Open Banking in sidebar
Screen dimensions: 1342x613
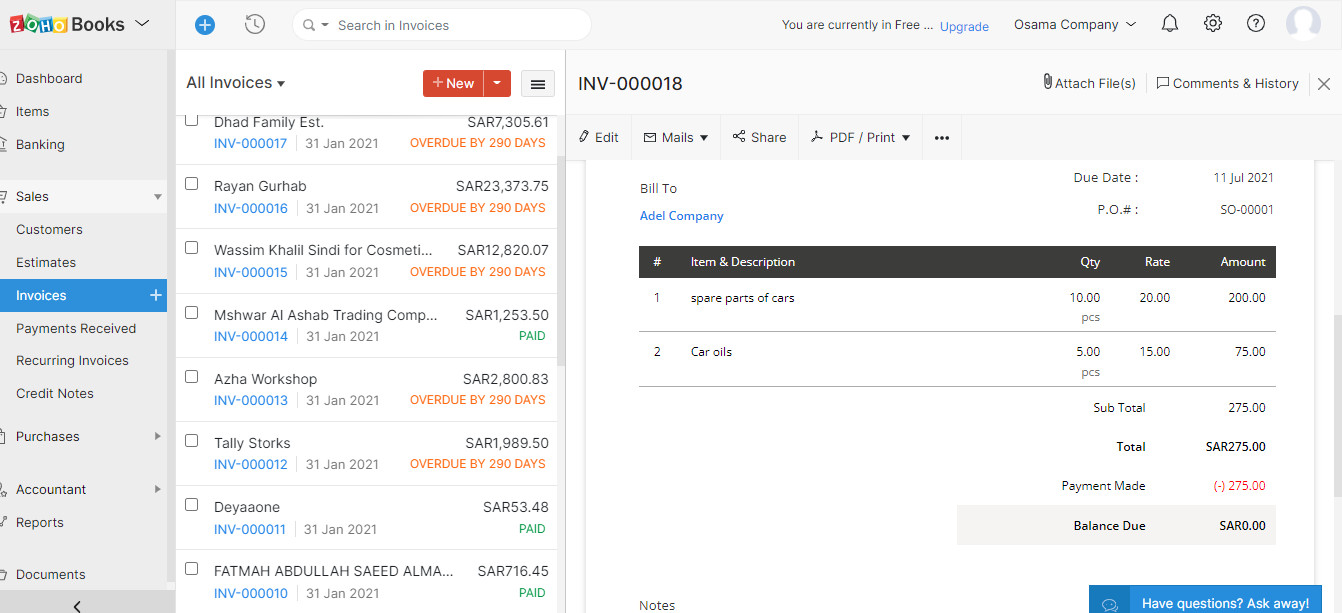tap(40, 145)
